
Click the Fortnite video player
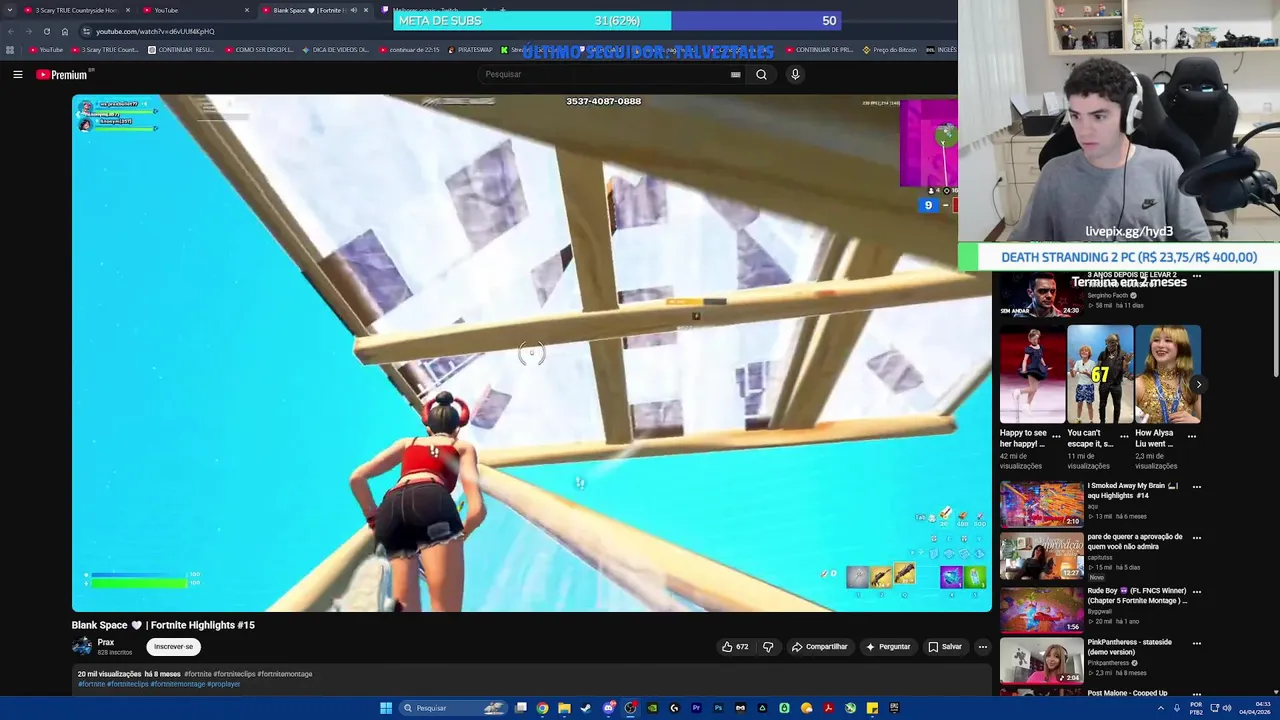tap(531, 353)
